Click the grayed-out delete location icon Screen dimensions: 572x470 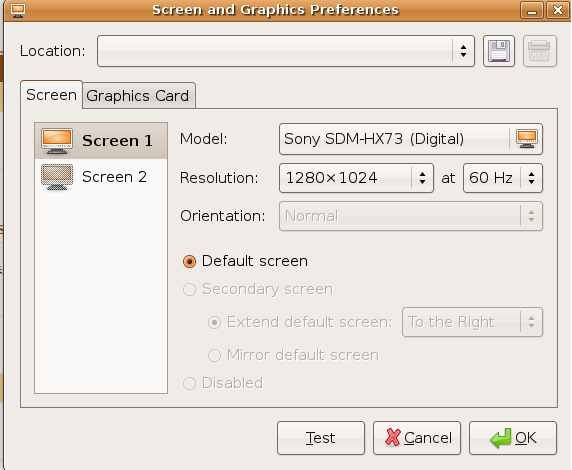coord(540,51)
